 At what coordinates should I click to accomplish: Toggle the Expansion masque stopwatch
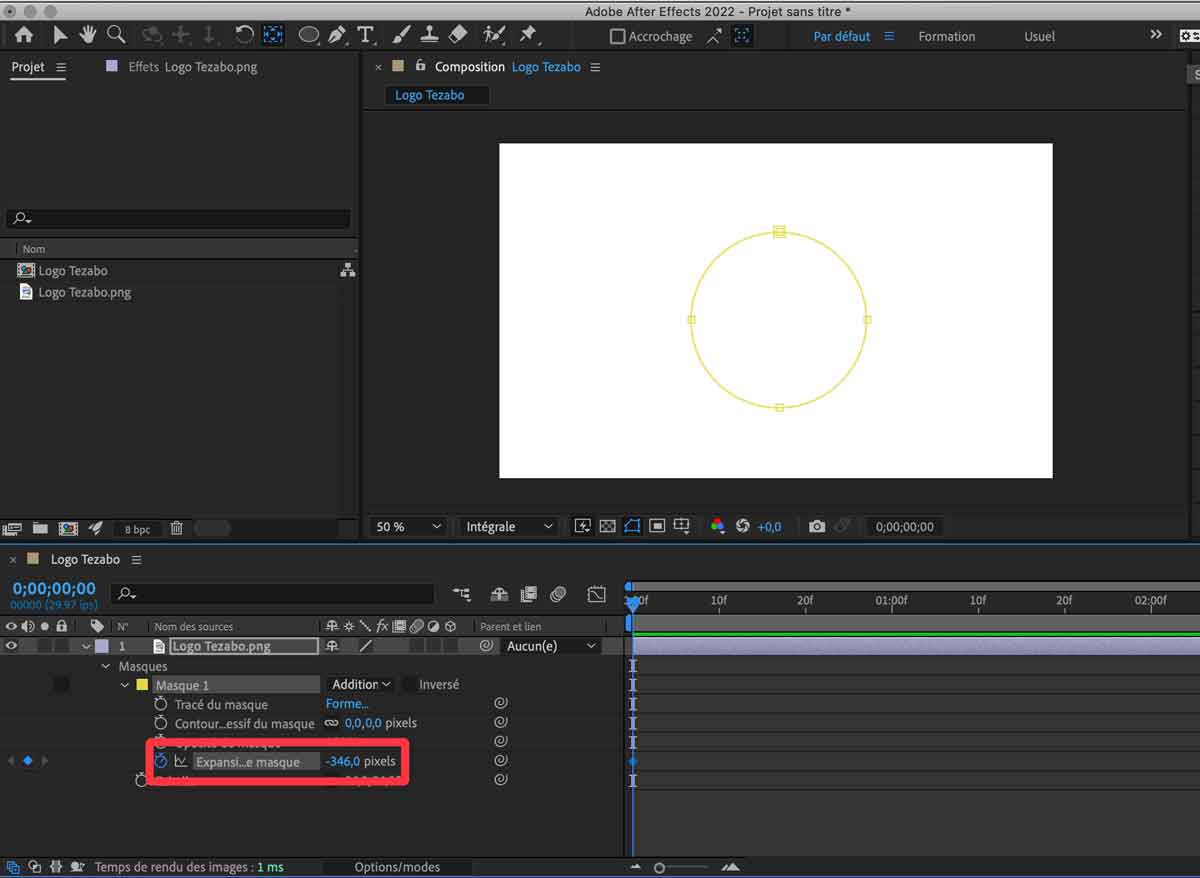click(x=161, y=762)
